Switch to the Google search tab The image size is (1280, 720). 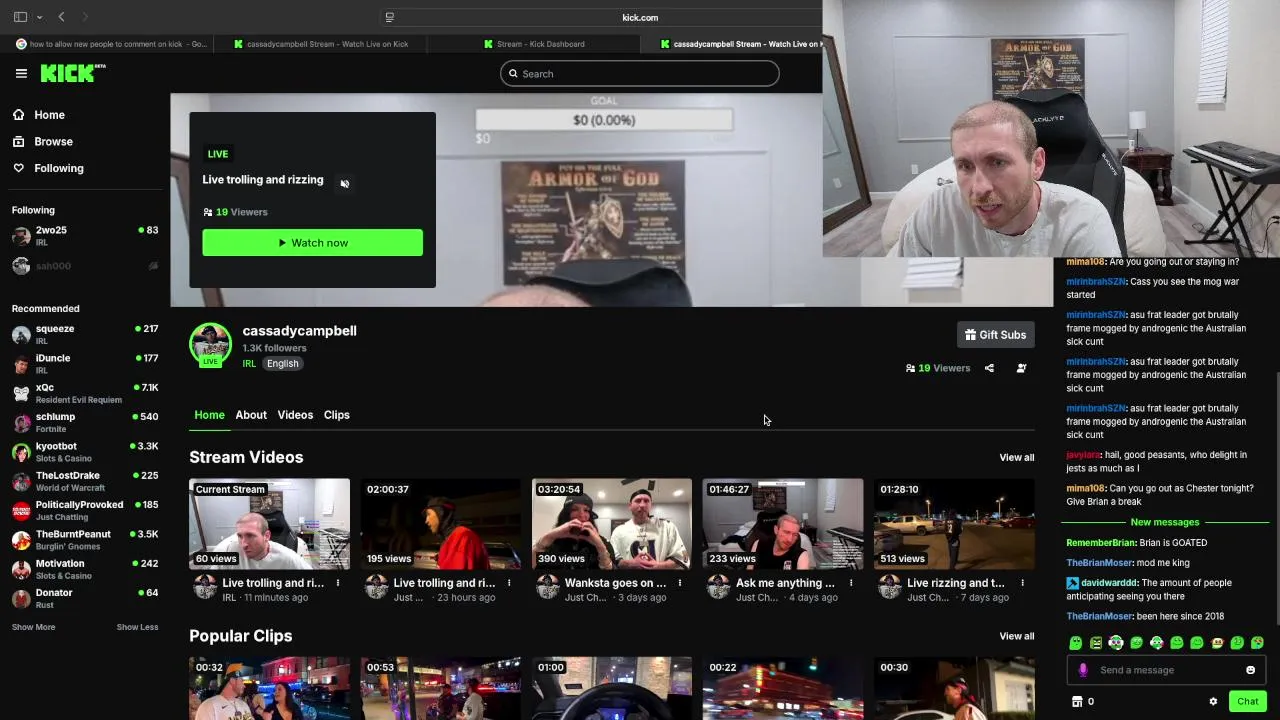pyautogui.click(x=111, y=44)
